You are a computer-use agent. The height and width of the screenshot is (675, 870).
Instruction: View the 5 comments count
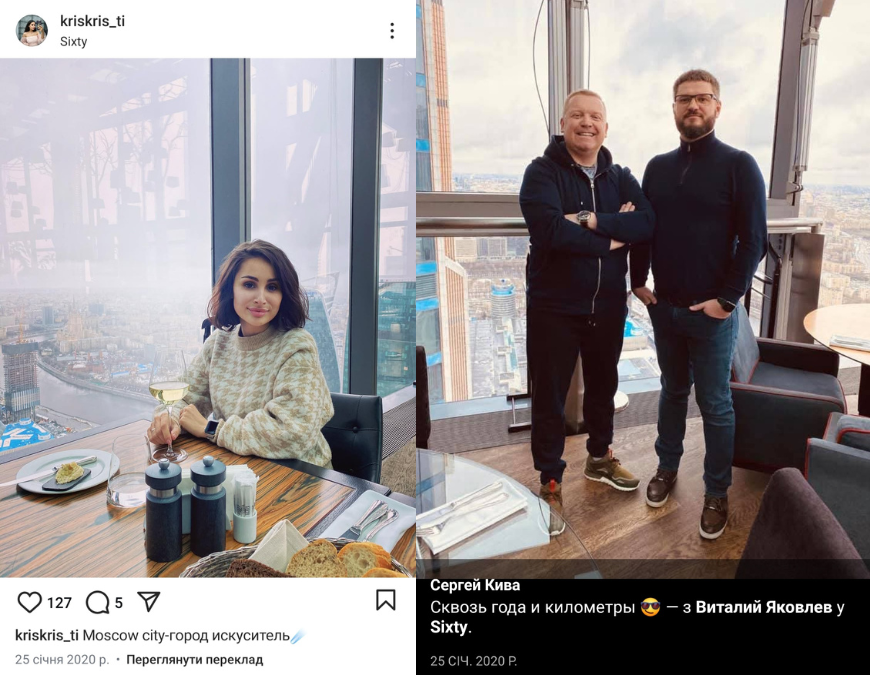point(118,603)
